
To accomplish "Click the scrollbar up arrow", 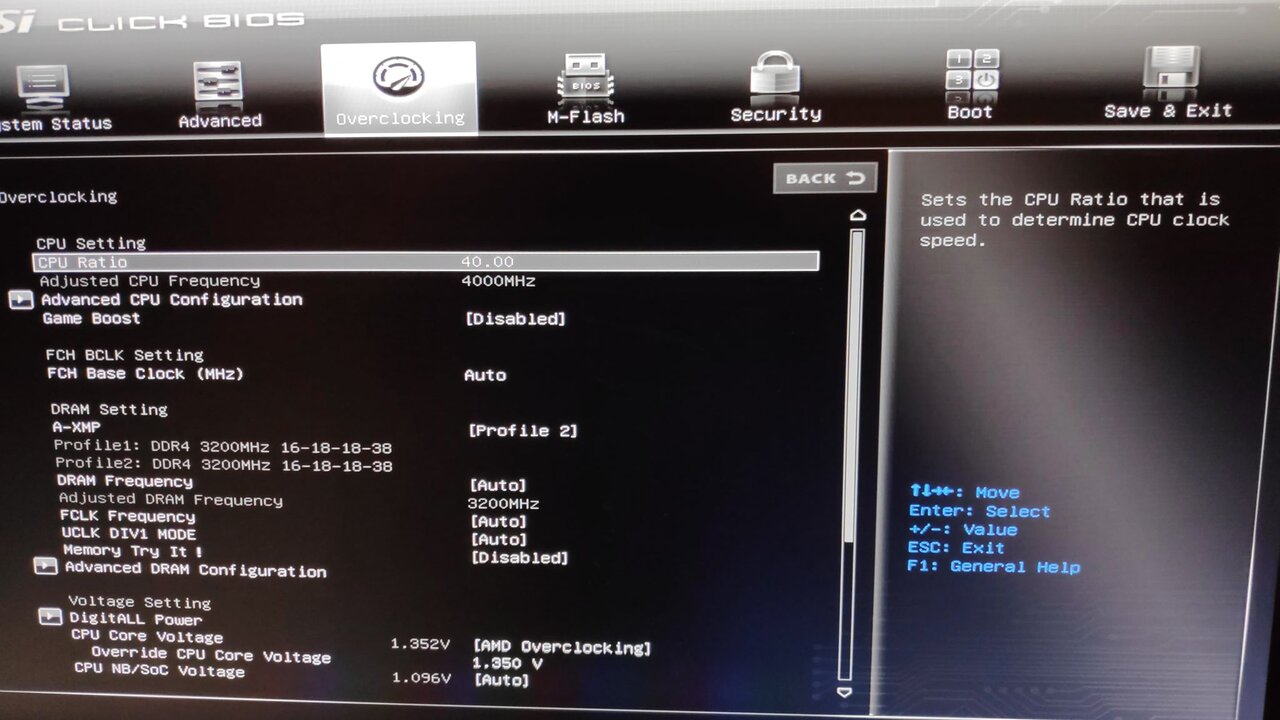I will point(857,215).
